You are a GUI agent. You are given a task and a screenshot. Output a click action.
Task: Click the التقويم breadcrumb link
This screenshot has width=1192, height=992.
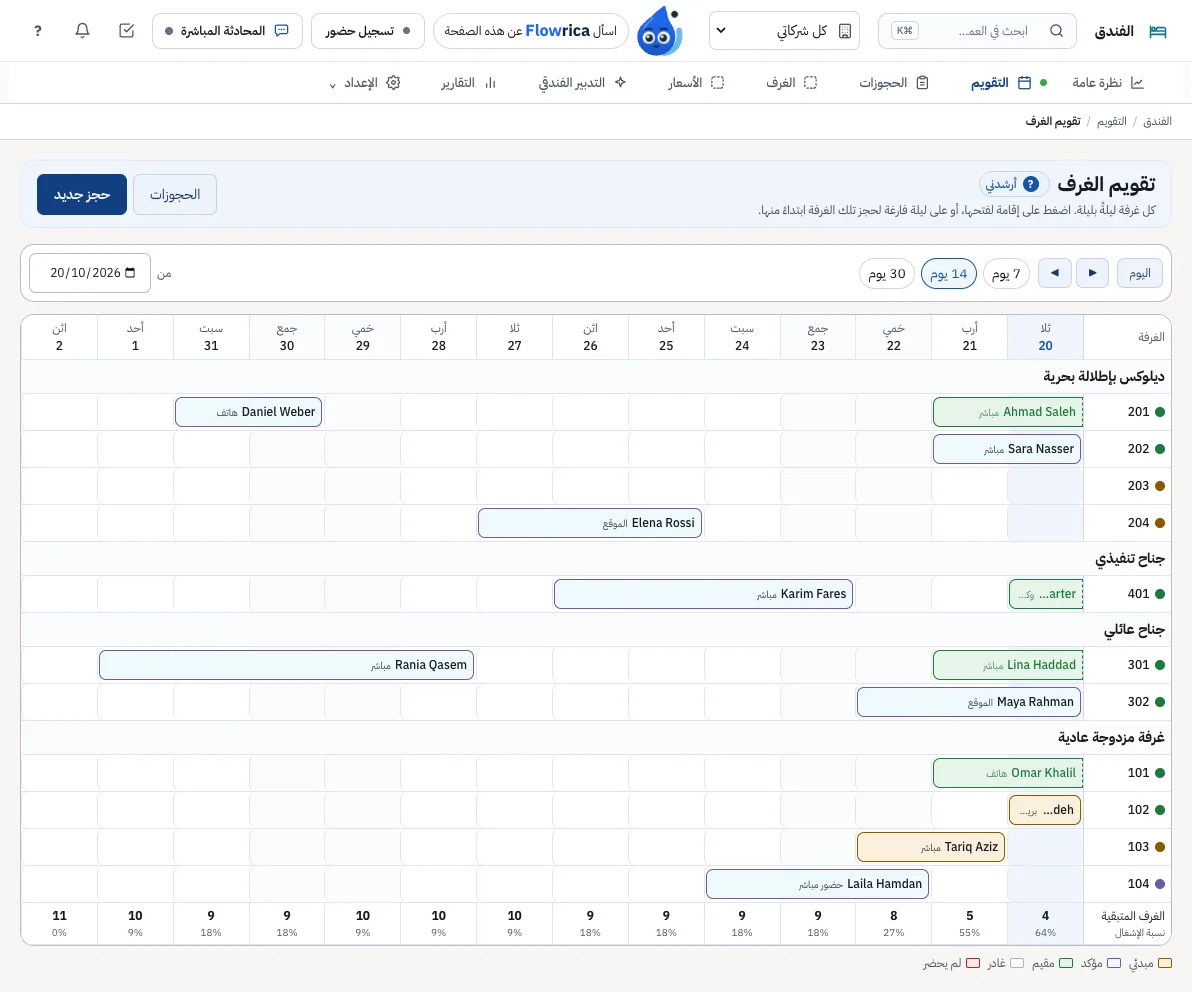tap(1111, 122)
